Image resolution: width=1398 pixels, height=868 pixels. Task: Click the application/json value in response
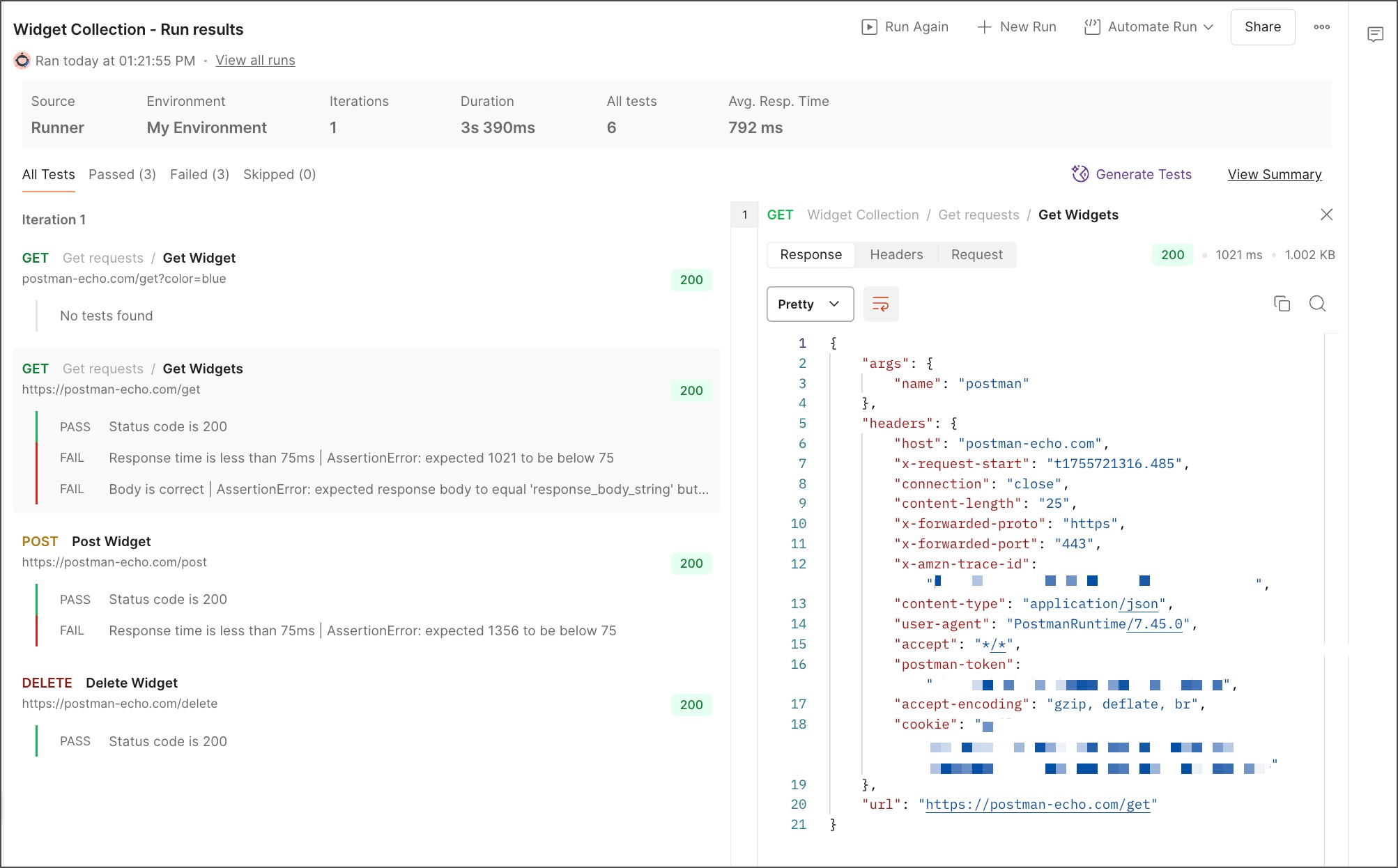click(x=1093, y=604)
